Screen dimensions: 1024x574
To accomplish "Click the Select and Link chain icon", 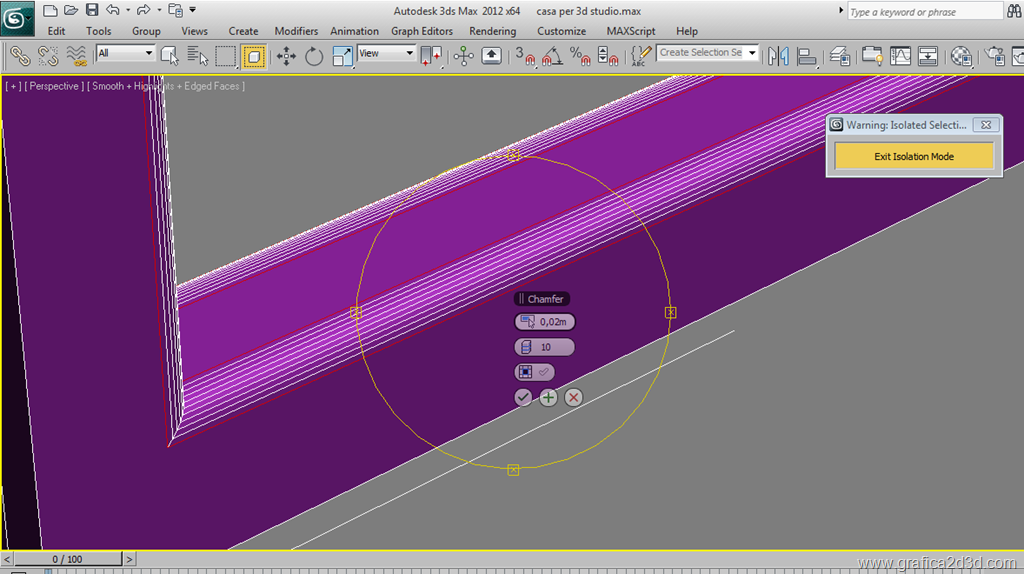I will tap(19, 56).
